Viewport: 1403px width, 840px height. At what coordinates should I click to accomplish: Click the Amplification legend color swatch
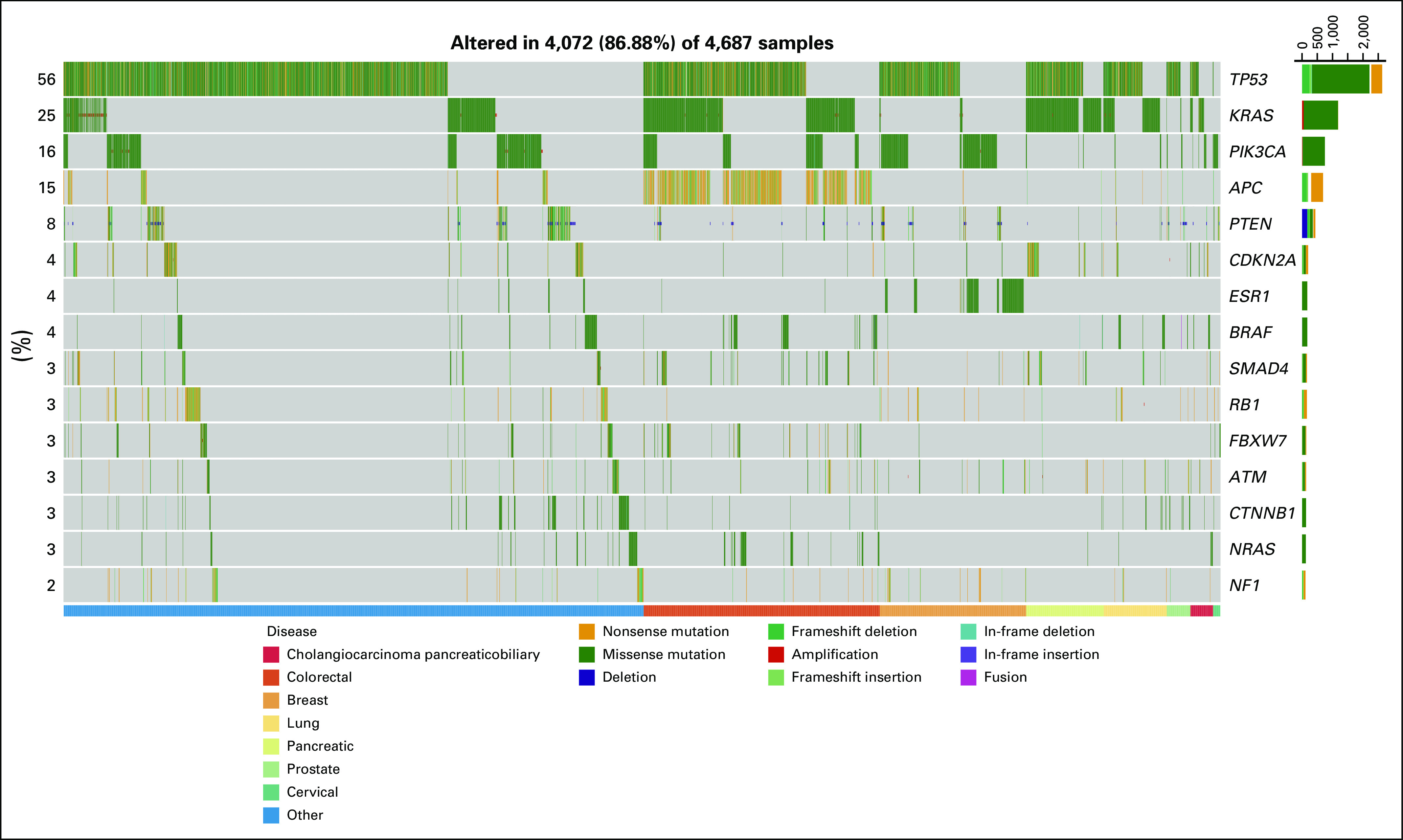coord(776,654)
